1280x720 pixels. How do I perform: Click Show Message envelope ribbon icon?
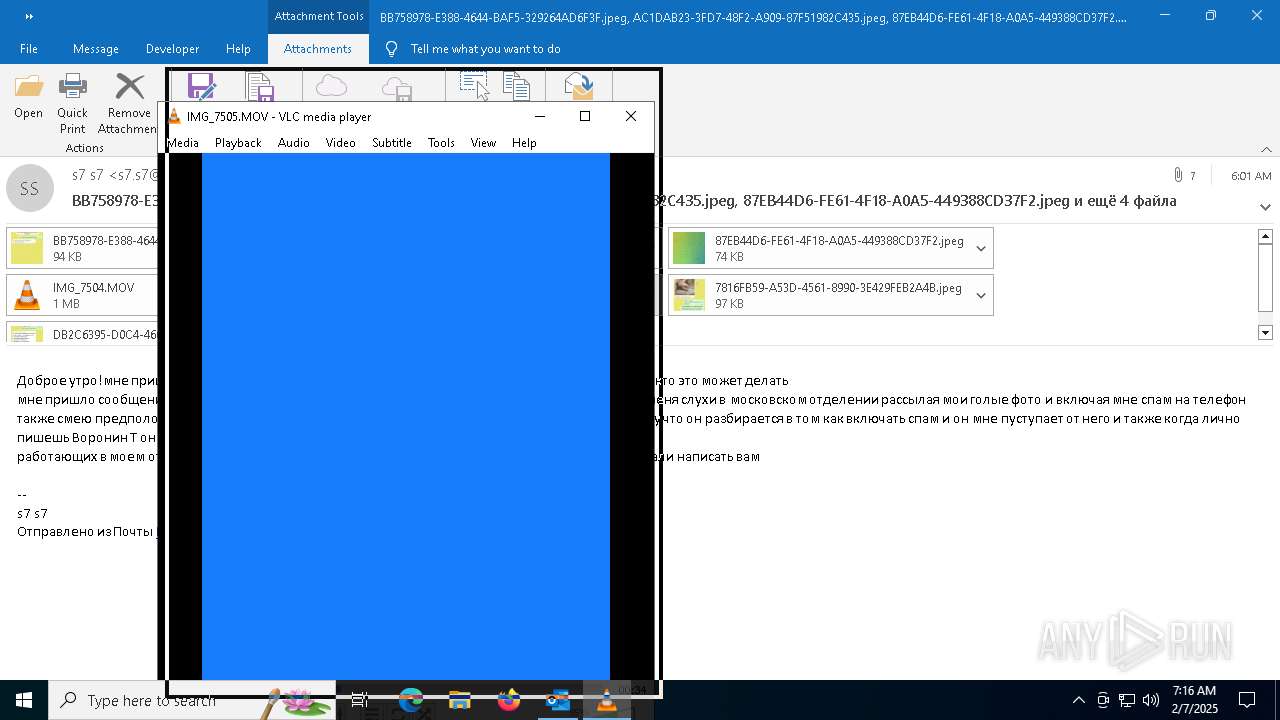pos(578,86)
